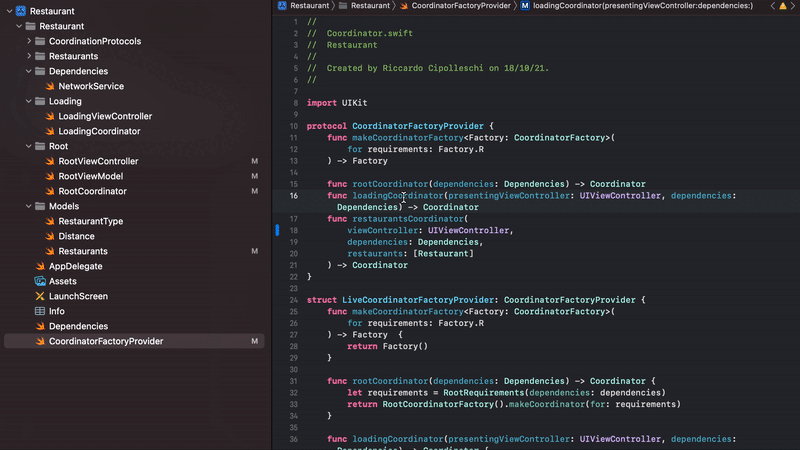The width and height of the screenshot is (800, 450).
Task: Click the LoadingCoordinator Swift file icon
Action: tap(50, 131)
